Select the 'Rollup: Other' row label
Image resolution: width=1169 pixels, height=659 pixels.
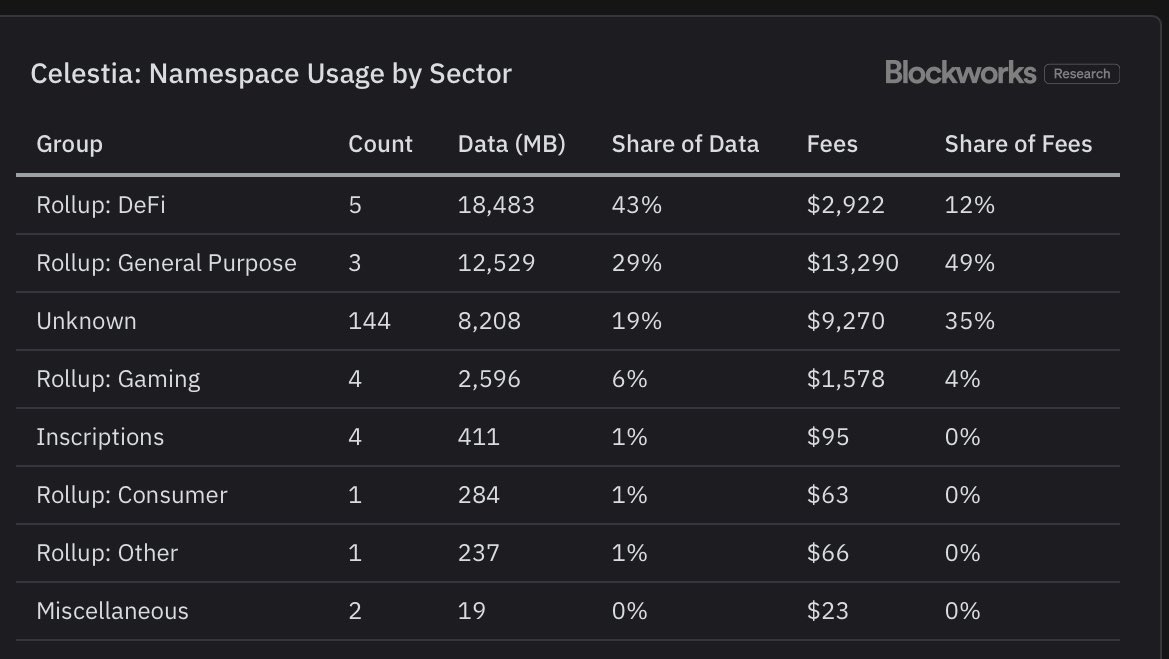coord(107,553)
